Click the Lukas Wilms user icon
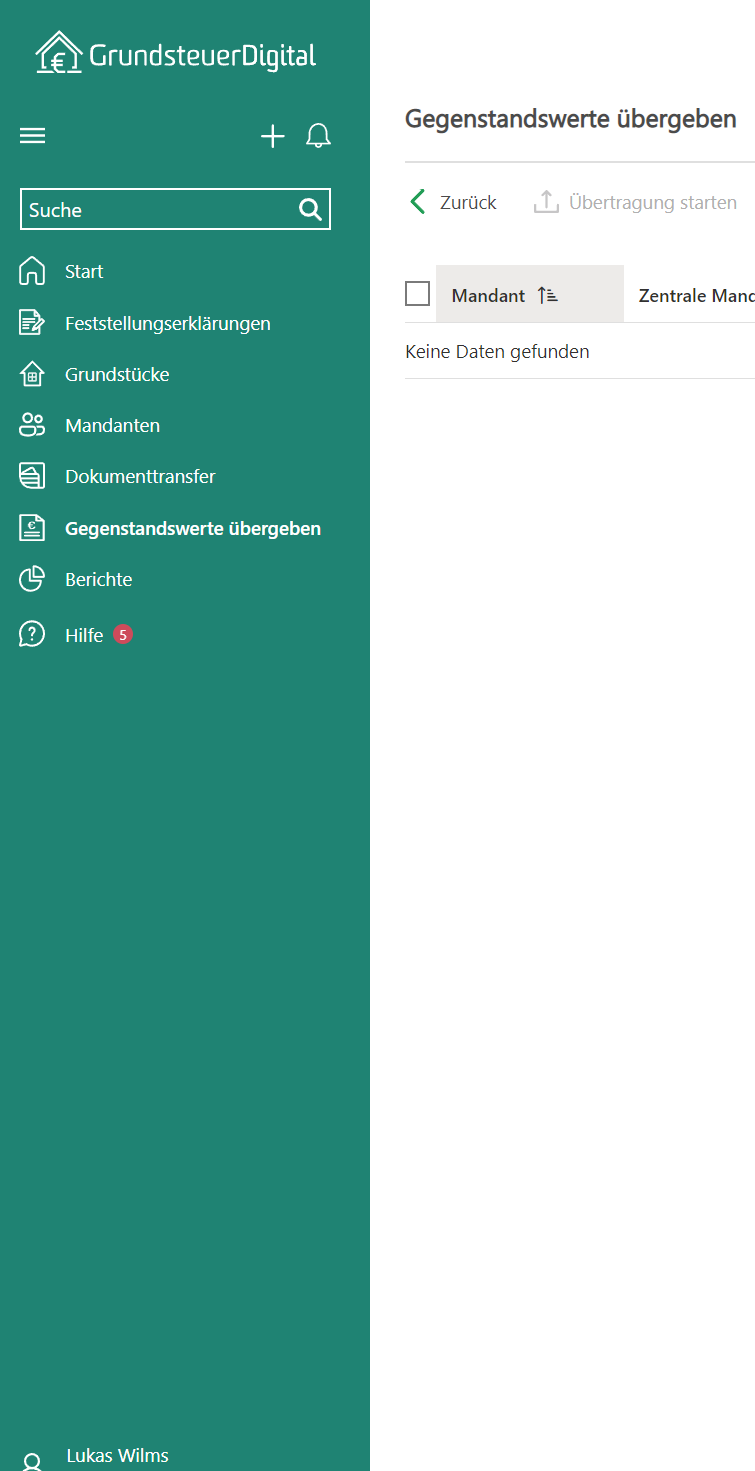755x1471 pixels. pyautogui.click(x=33, y=1462)
